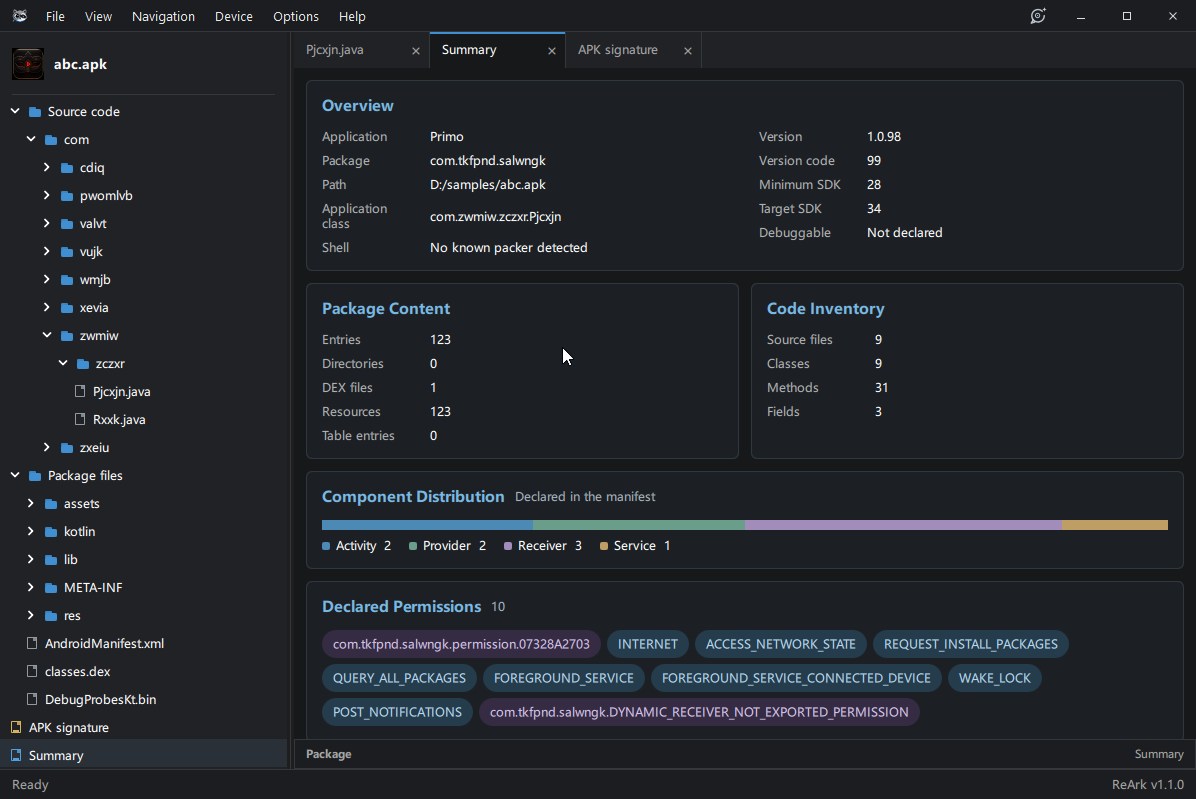This screenshot has width=1196, height=799.
Task: Click the tan Service bar segment
Action: coord(1114,525)
